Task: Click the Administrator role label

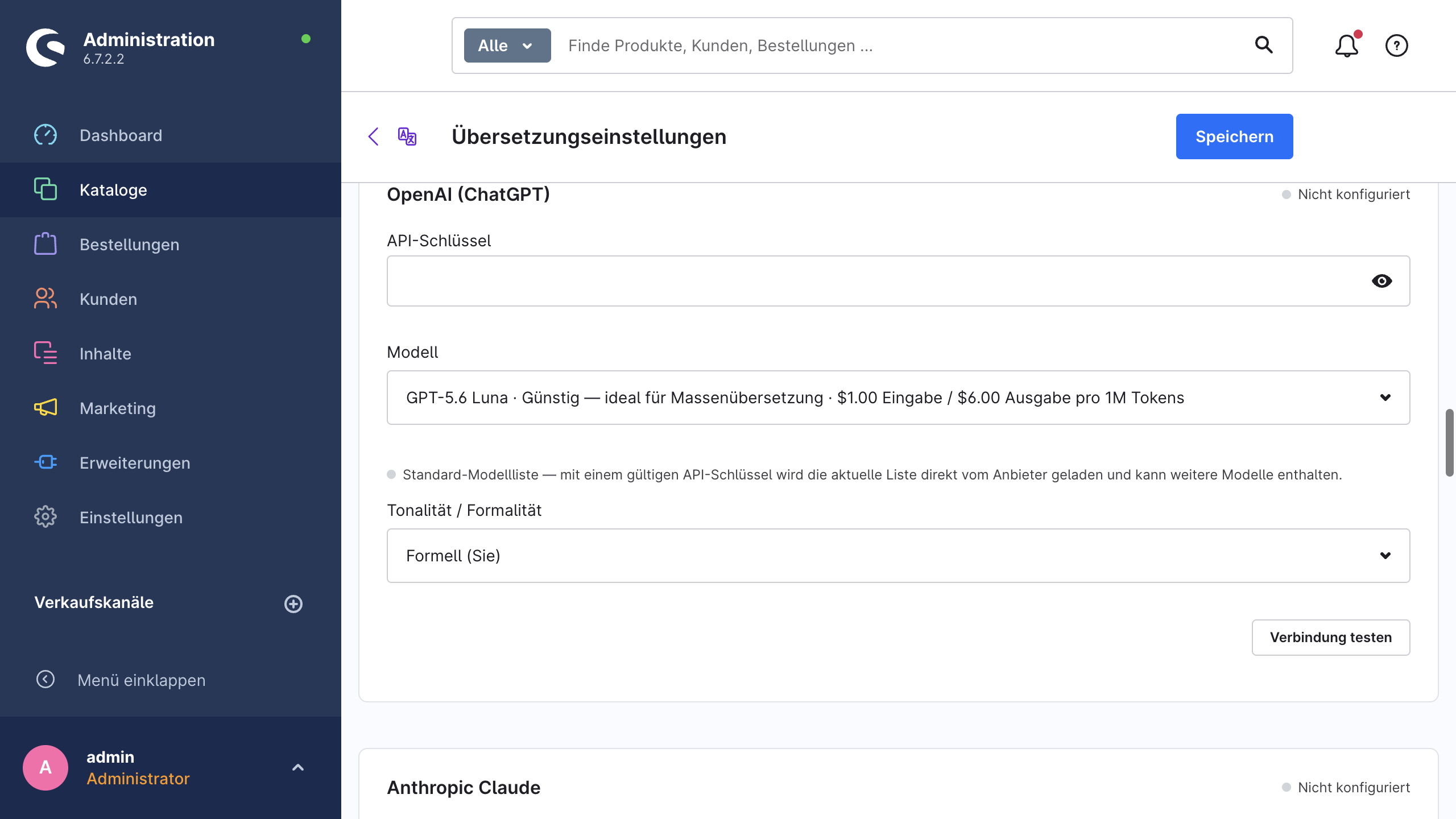Action: point(138,779)
